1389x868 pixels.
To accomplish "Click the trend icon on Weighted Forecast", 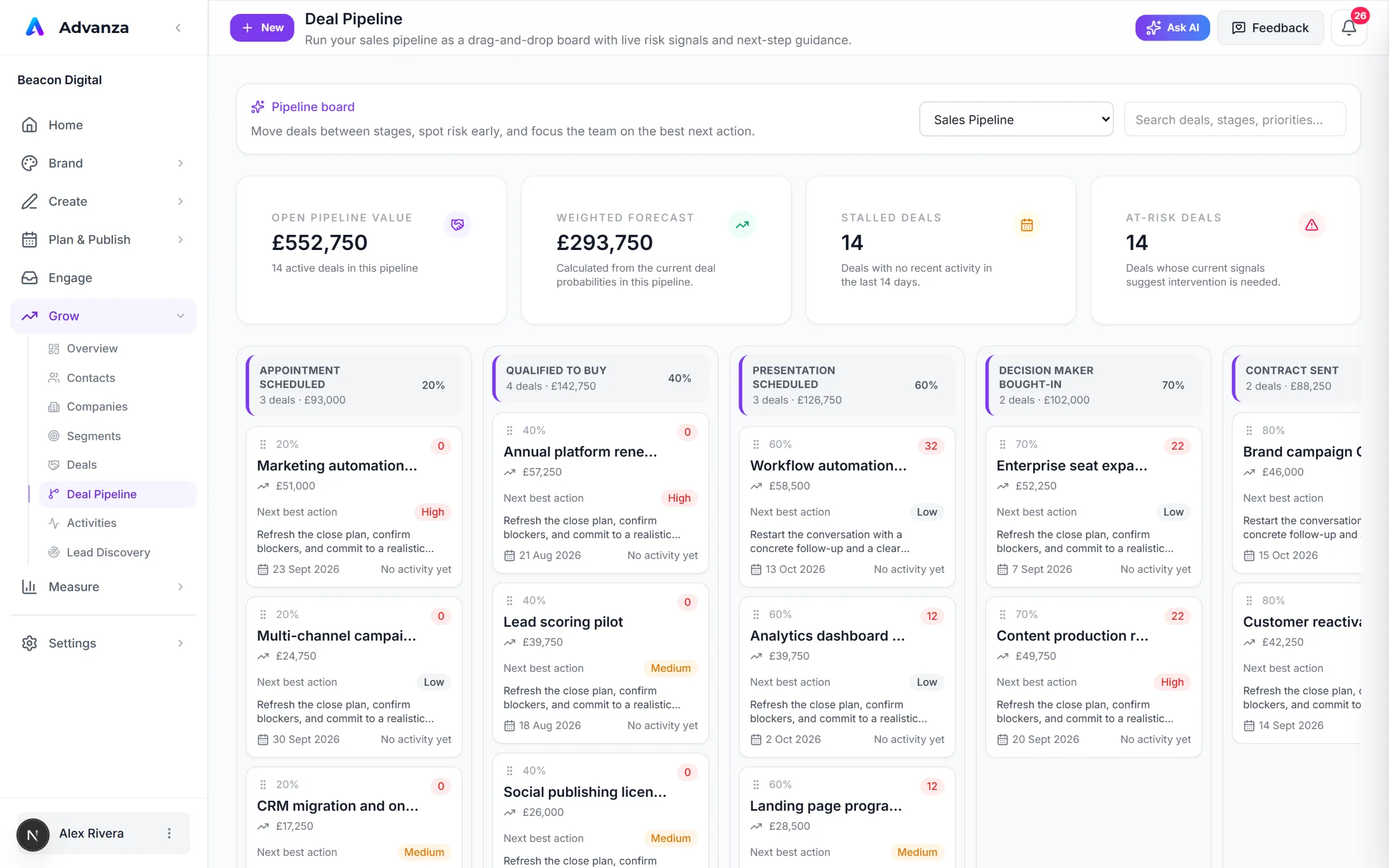I will tap(742, 225).
